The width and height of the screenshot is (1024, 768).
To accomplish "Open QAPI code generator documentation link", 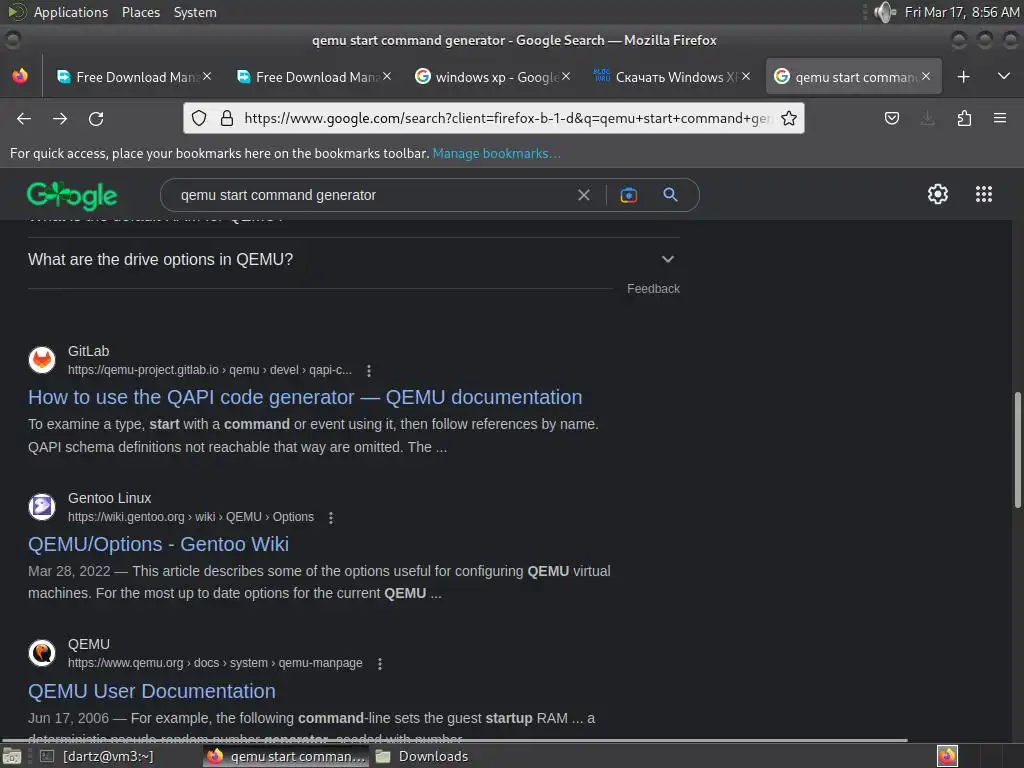I will point(305,397).
